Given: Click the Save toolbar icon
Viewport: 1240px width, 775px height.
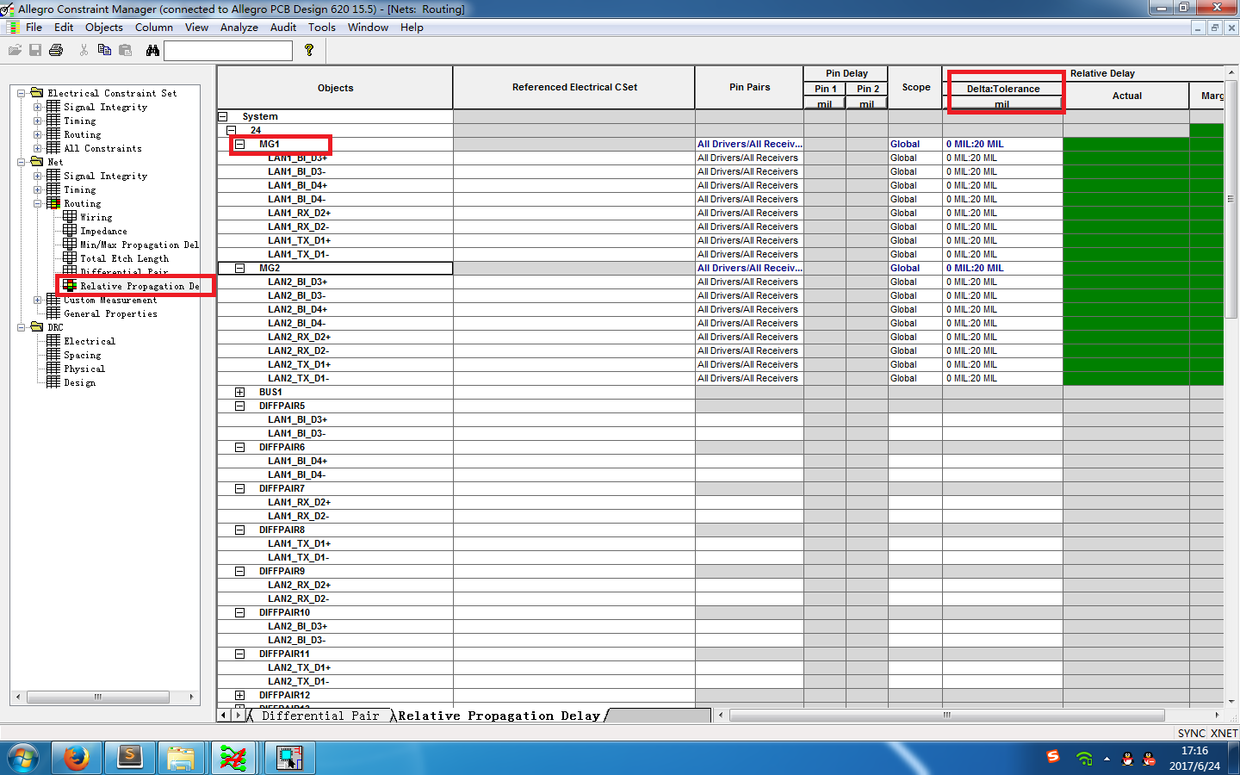Looking at the screenshot, I should coord(35,50).
